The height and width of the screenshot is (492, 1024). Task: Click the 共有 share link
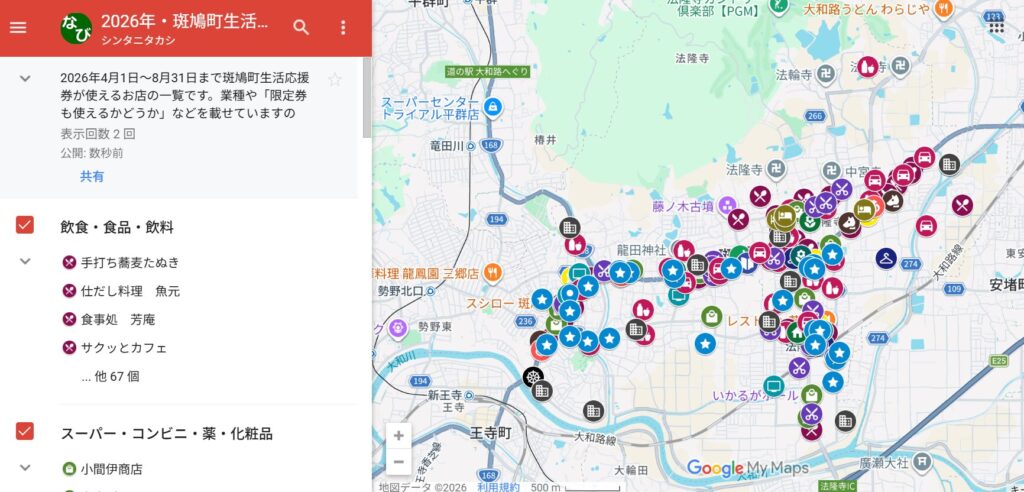91,176
